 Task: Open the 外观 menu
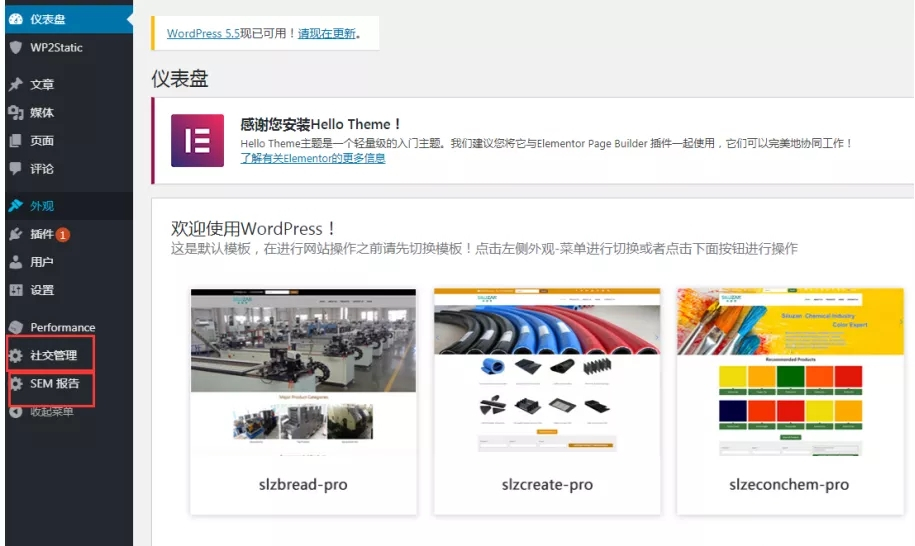click(x=69, y=205)
